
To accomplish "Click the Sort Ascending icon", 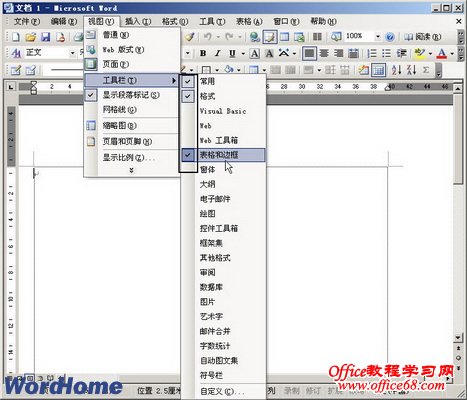I will [396, 70].
